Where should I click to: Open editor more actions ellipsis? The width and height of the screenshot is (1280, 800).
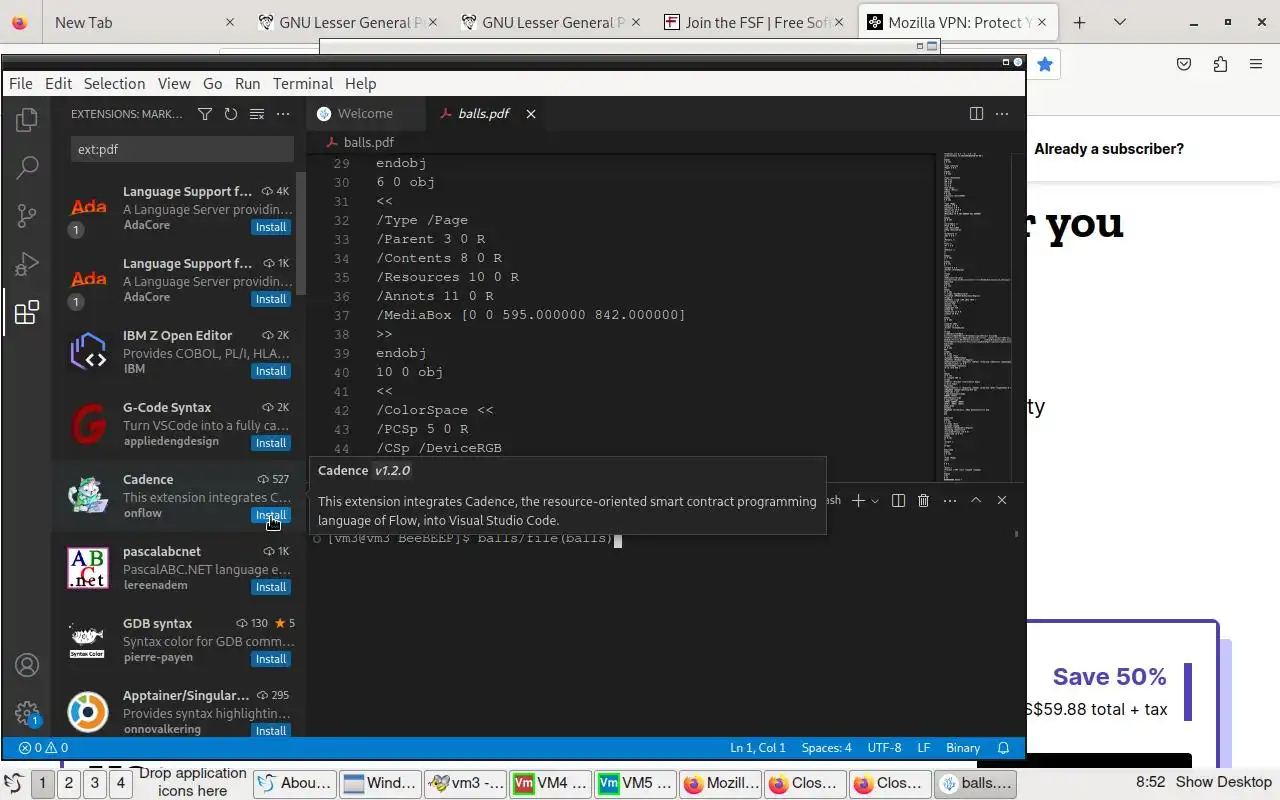tap(1002, 113)
